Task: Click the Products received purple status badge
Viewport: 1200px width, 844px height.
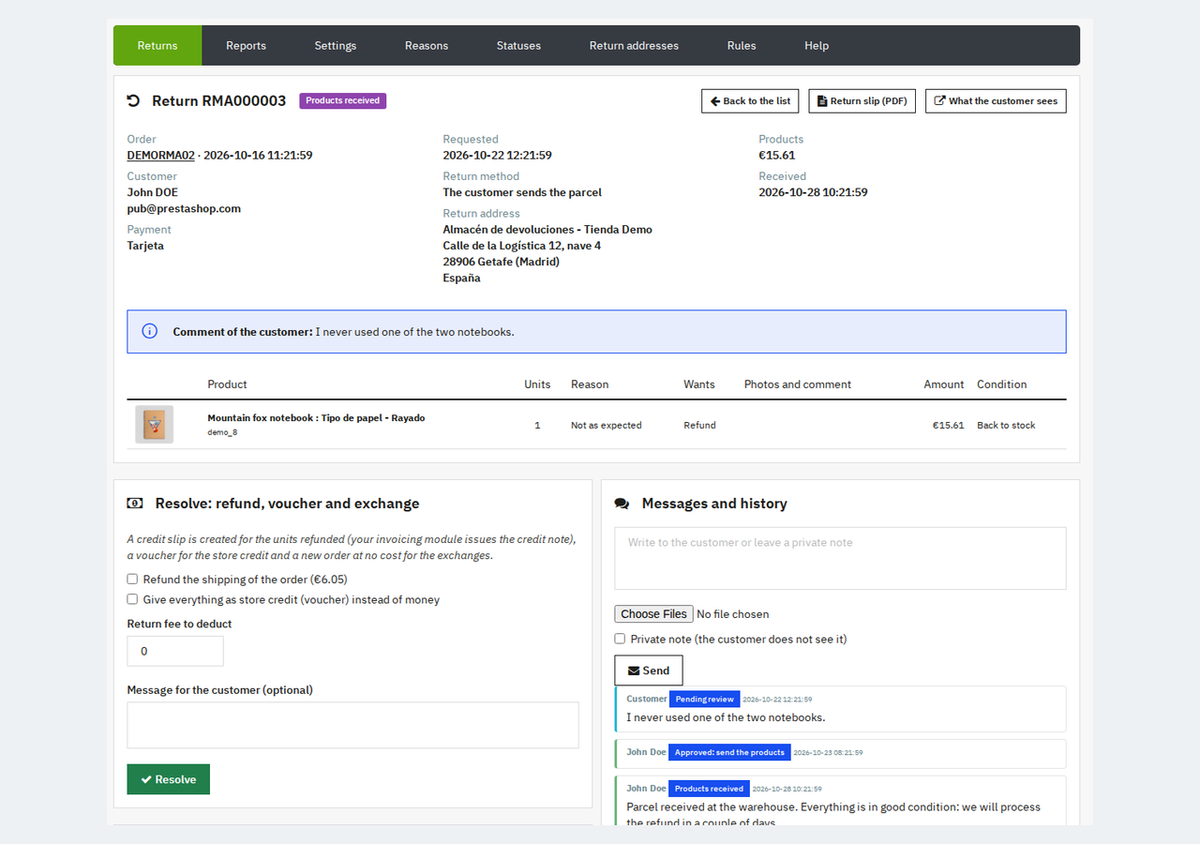Action: click(x=343, y=101)
